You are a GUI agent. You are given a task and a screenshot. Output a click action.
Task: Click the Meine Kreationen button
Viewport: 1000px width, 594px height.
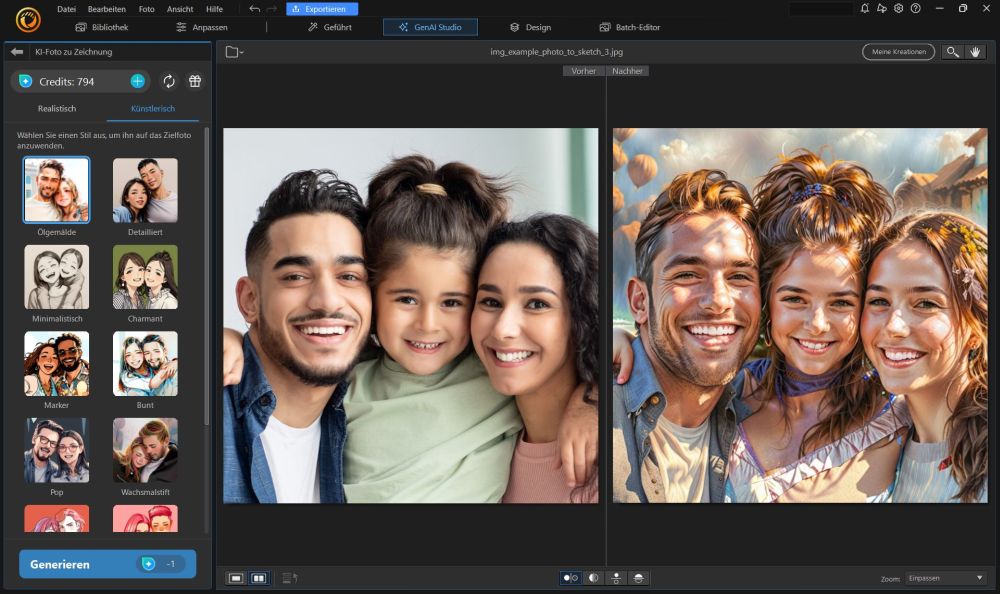(898, 51)
